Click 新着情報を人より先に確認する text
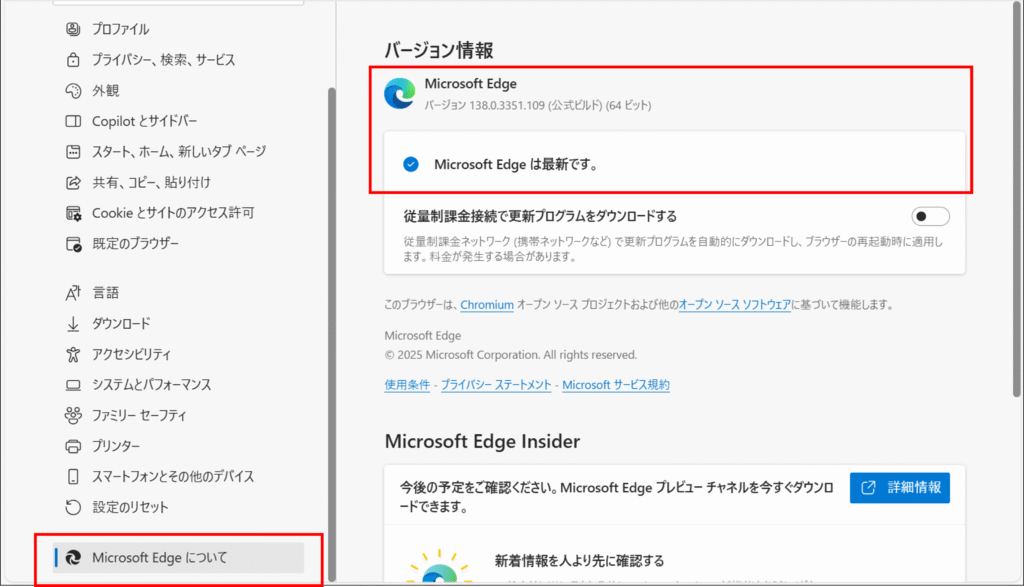The height and width of the screenshot is (587, 1024). pos(579,561)
